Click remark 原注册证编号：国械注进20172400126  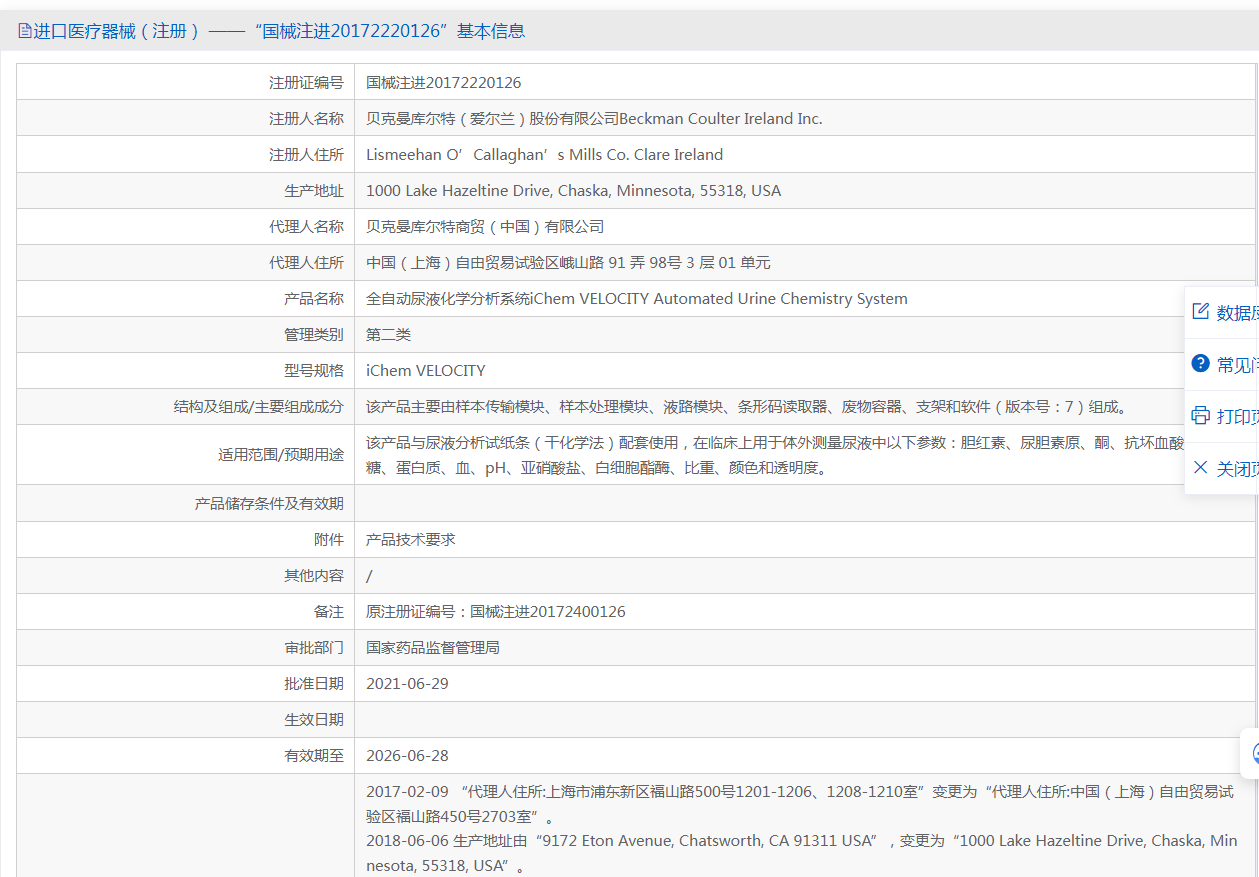pyautogui.click(x=496, y=612)
